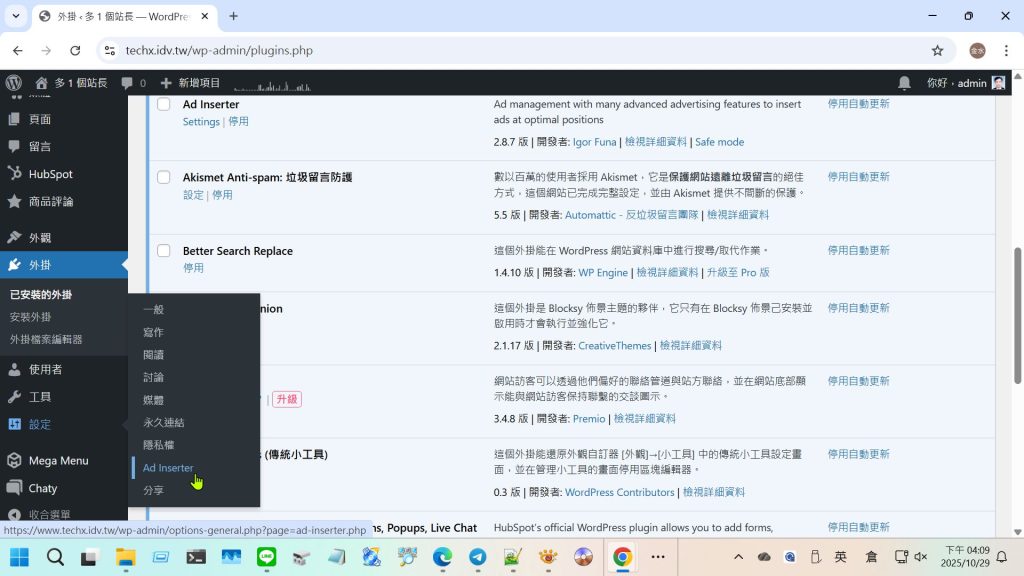Tick the Better Search Replace checkbox
The image size is (1024, 576).
[163, 251]
